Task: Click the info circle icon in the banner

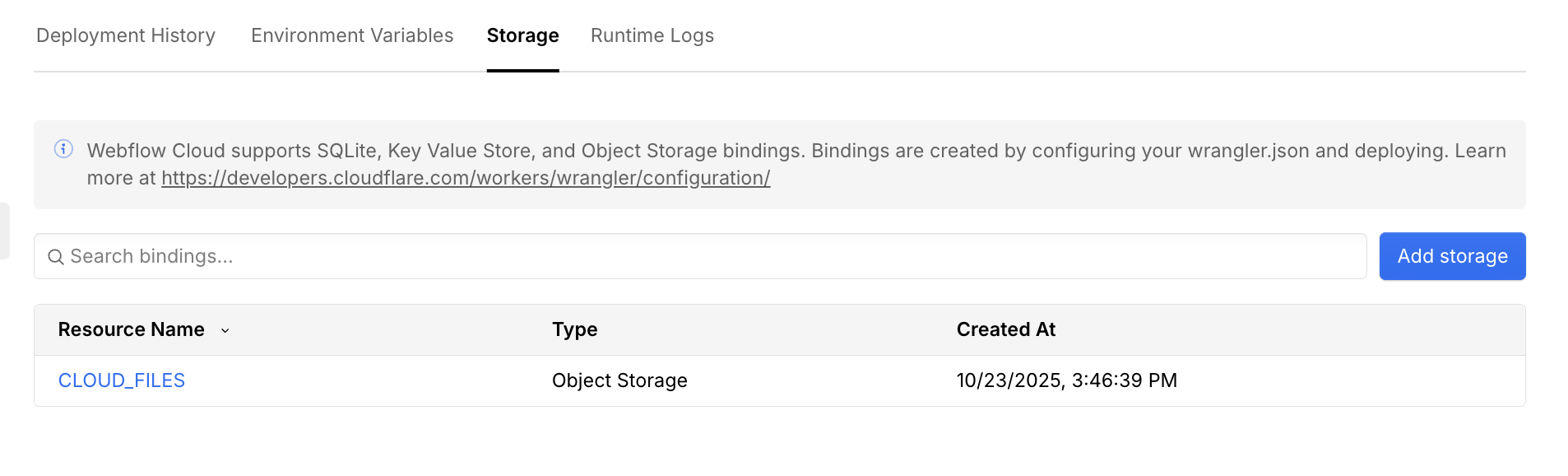Action: pyautogui.click(x=63, y=150)
